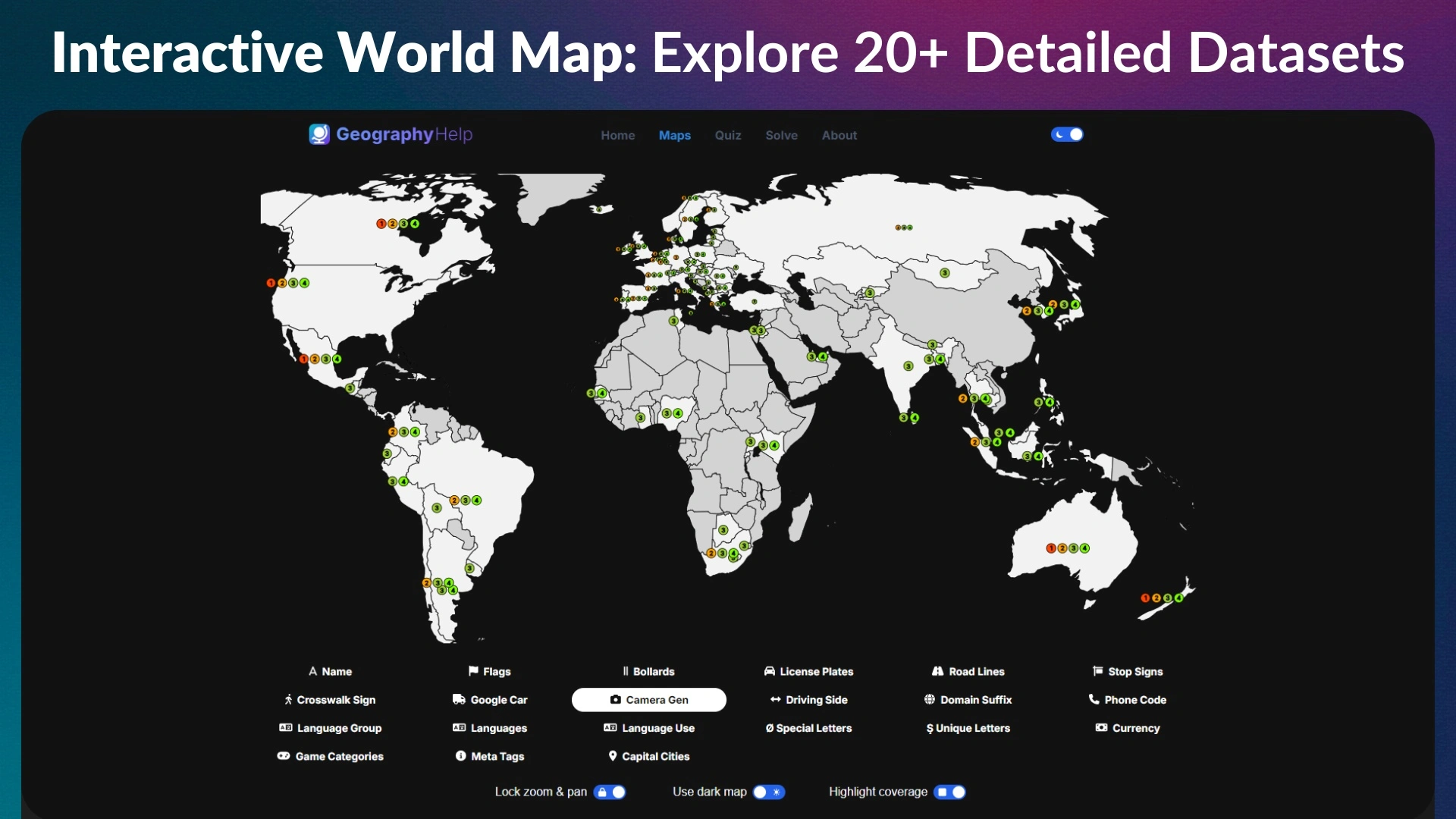
Task: Click the Google Car truck icon
Action: click(x=459, y=699)
